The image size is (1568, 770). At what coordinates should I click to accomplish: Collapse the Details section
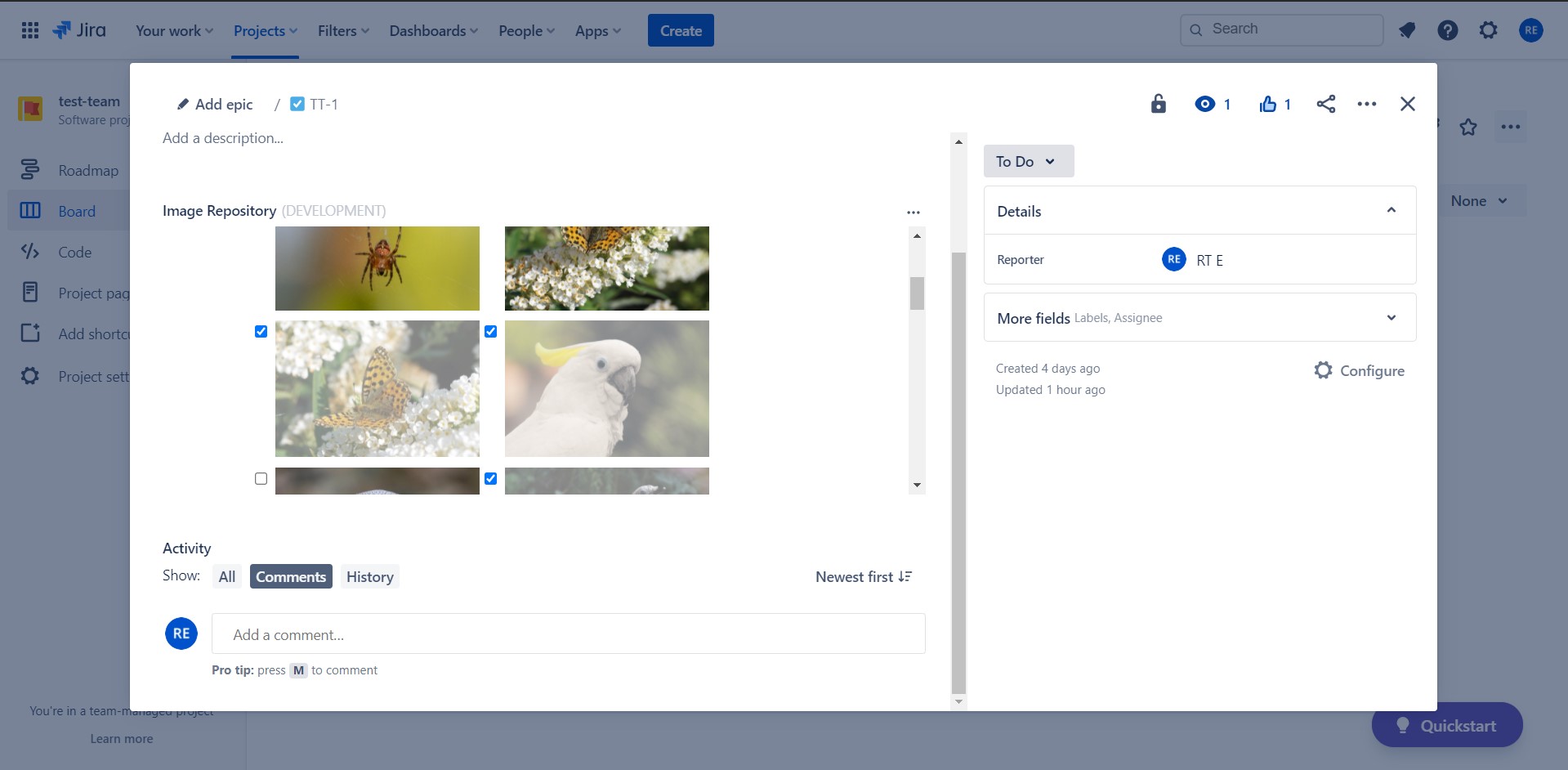pos(1391,210)
